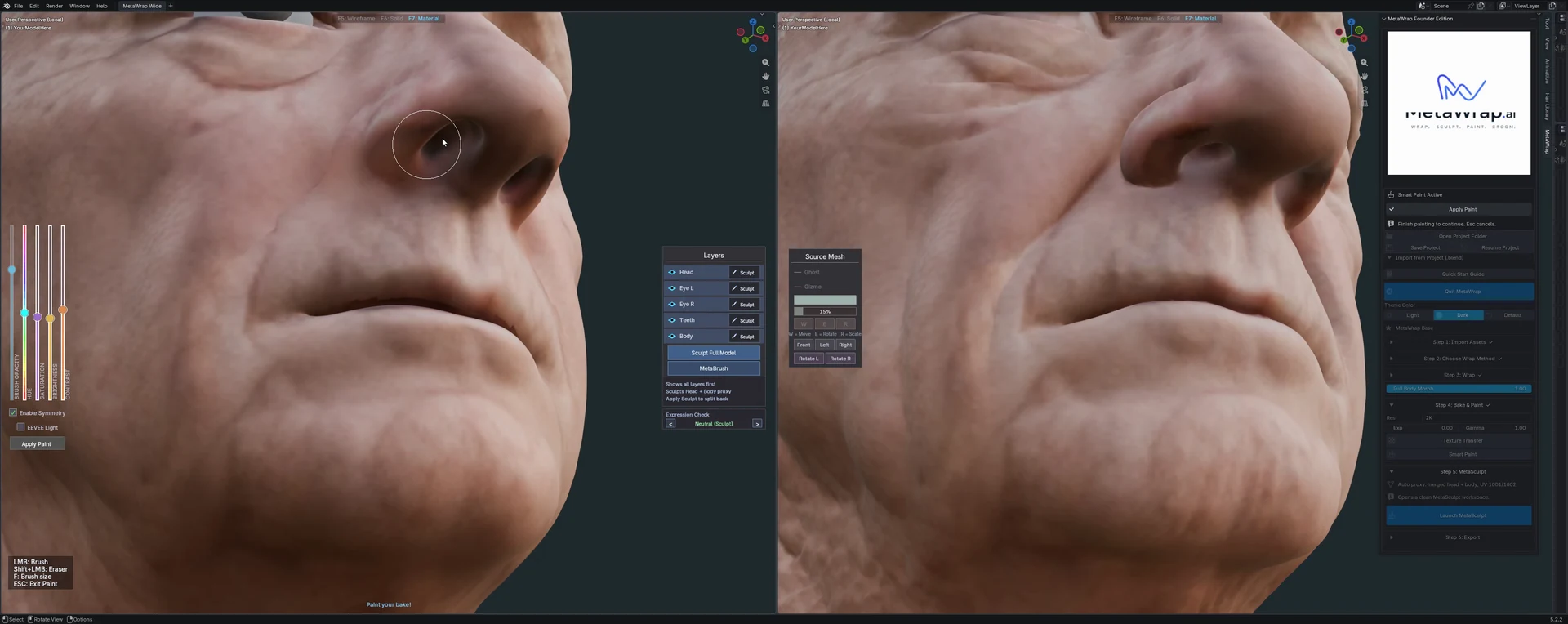Adjust the 15% Source Mesh slider
The height and width of the screenshot is (624, 1568).
(825, 311)
